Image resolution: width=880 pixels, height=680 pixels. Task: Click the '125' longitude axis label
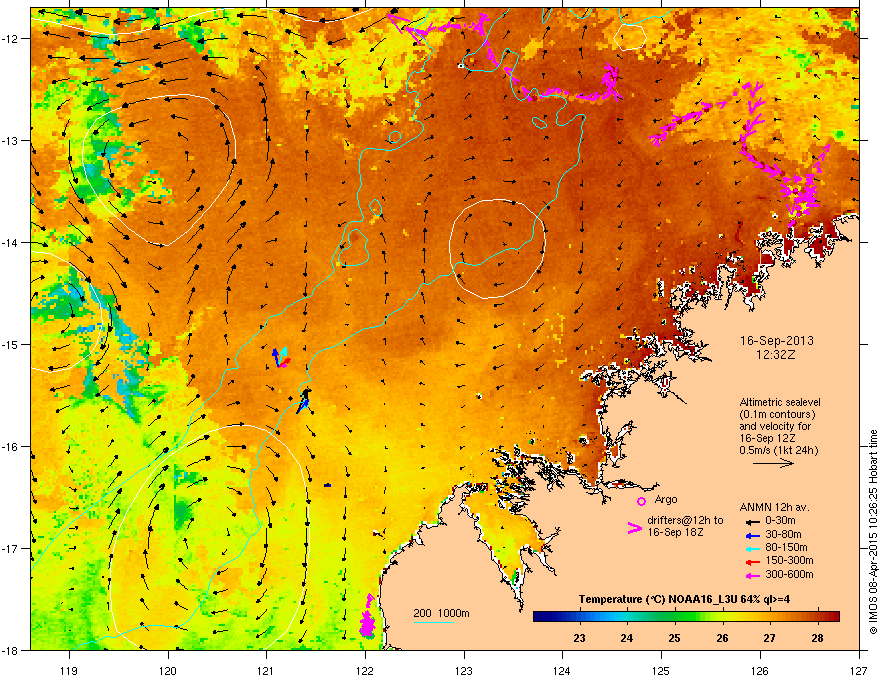[x=661, y=670]
